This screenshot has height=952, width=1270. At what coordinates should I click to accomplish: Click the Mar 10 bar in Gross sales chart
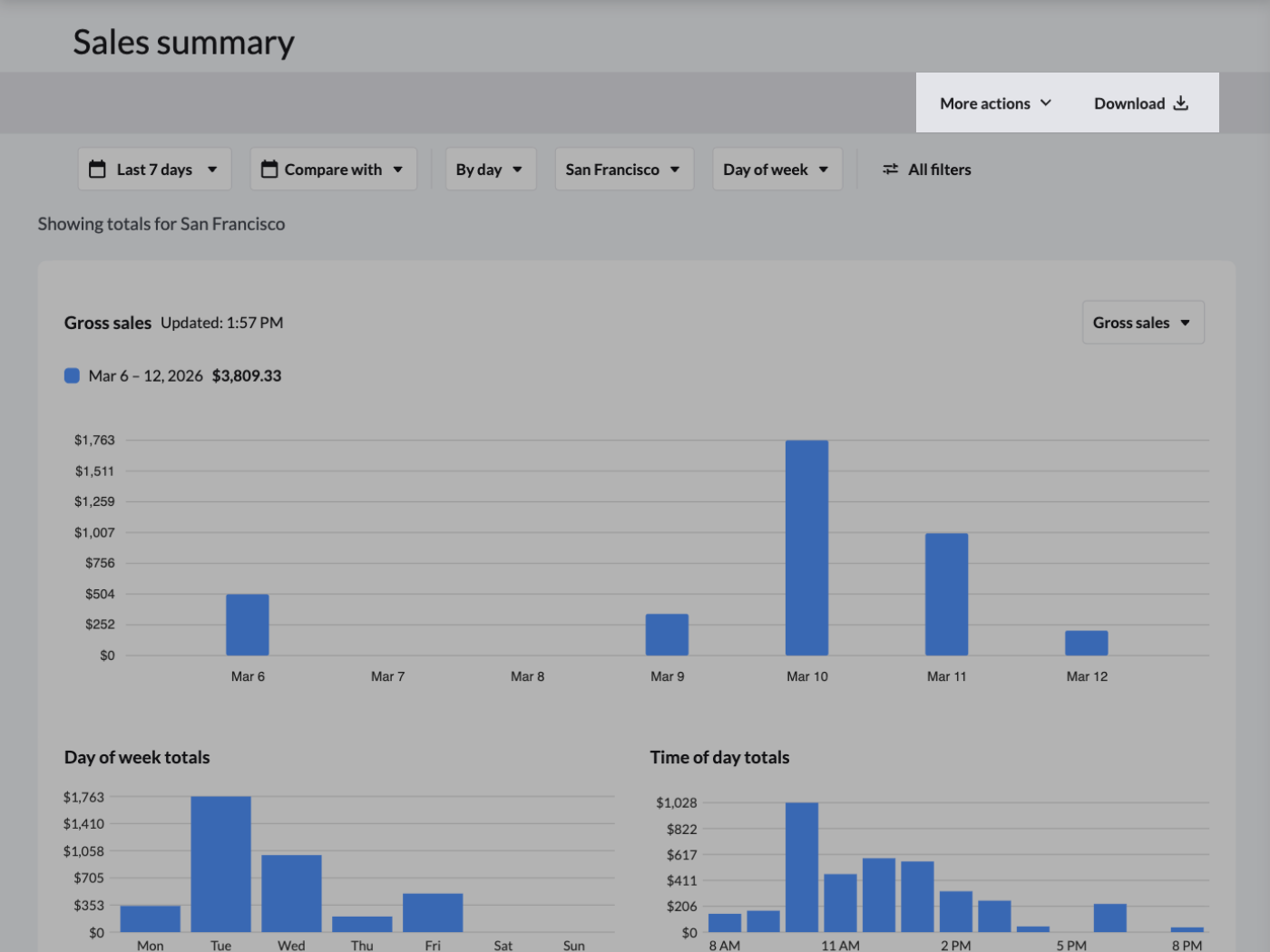click(x=806, y=548)
